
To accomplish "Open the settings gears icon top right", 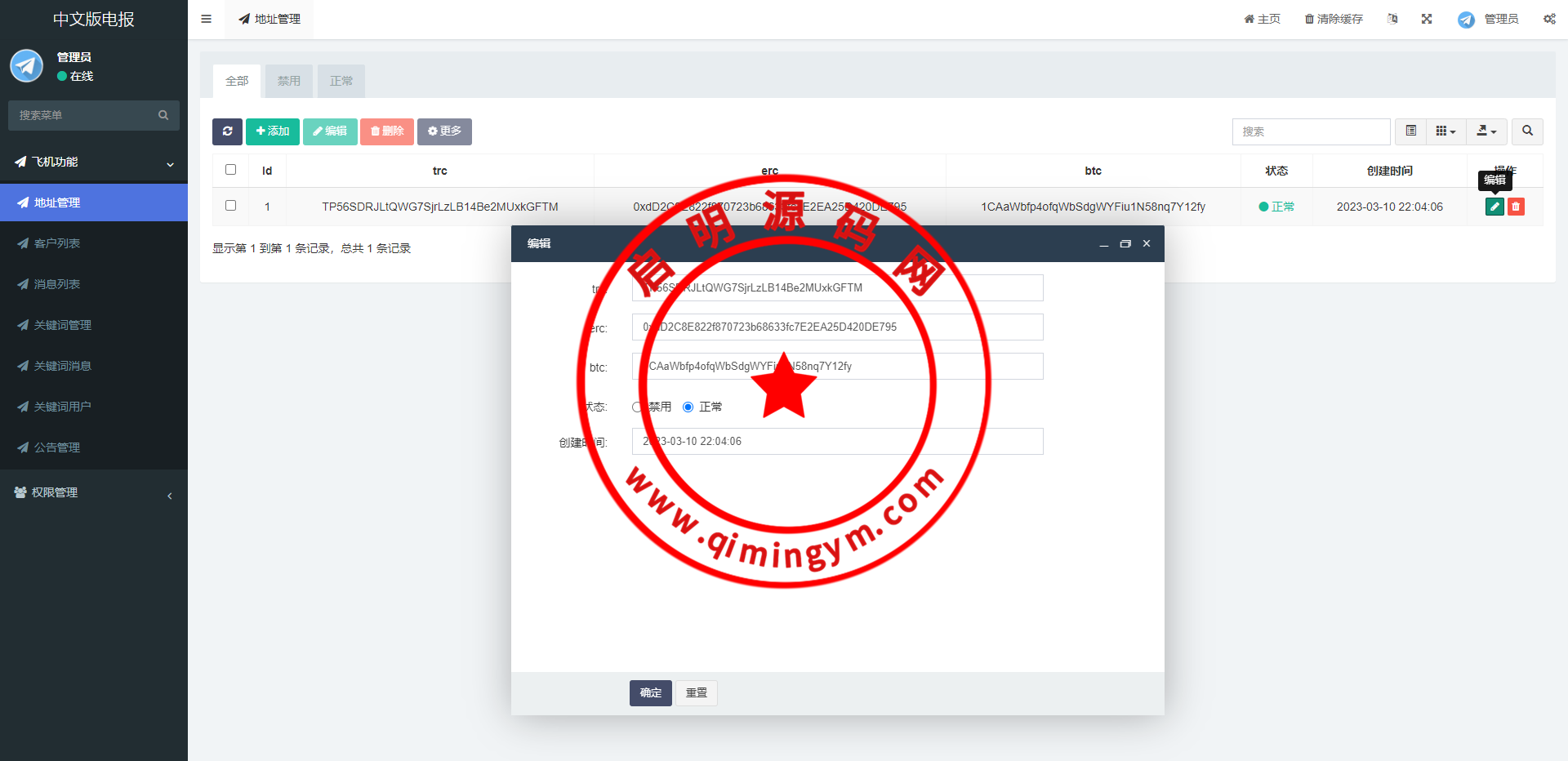I will 1549,19.
